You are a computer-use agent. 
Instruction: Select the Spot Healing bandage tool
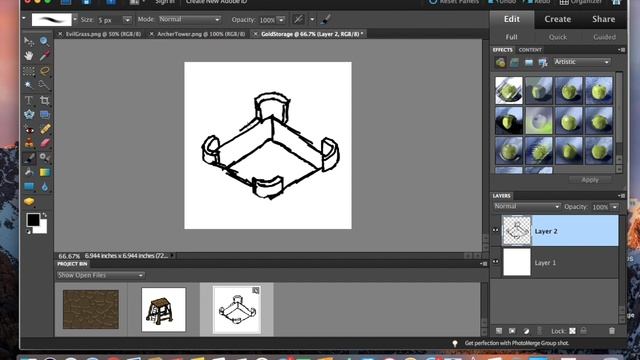[x=44, y=129]
